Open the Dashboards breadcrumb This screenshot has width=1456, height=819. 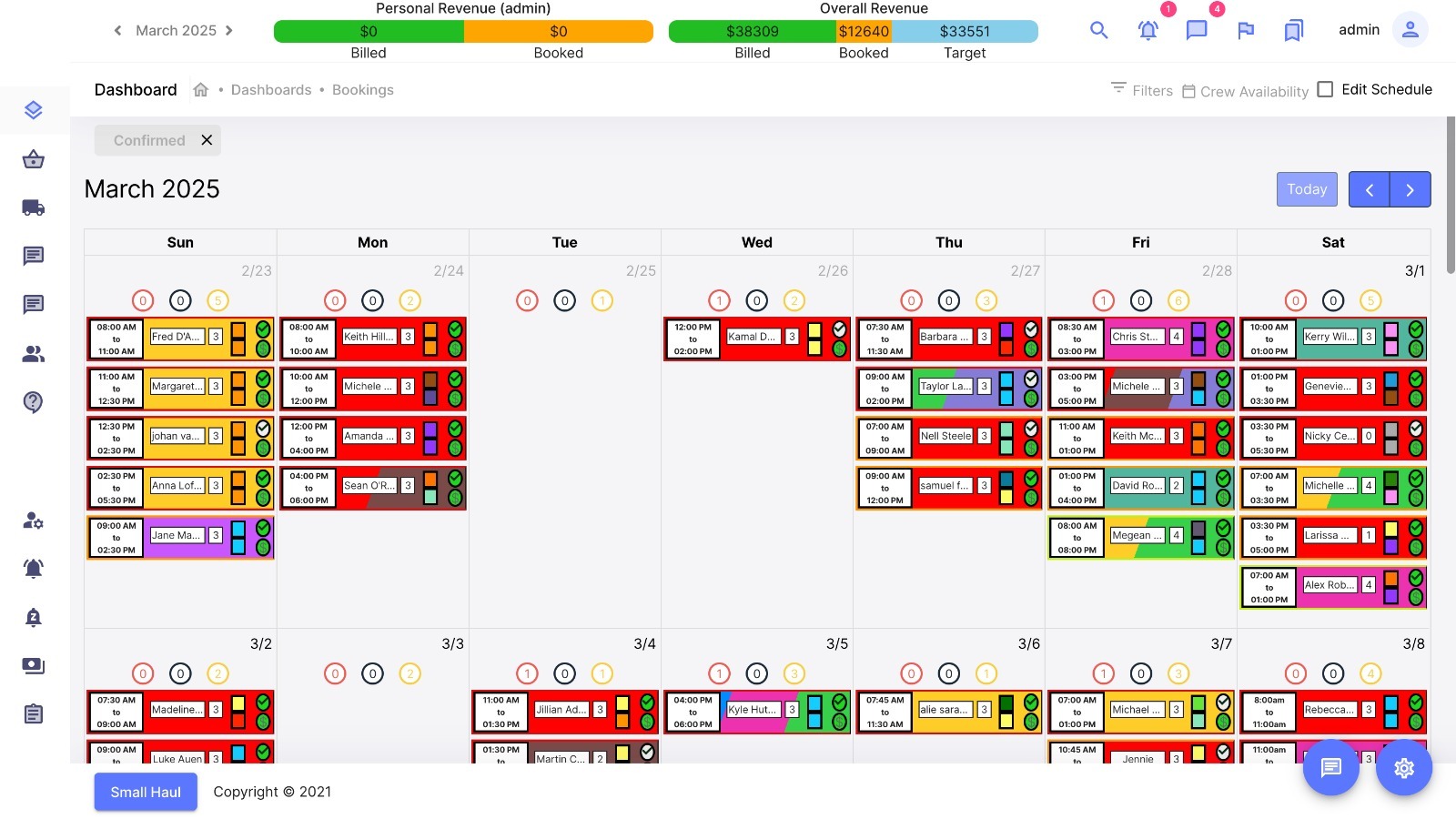click(x=271, y=90)
